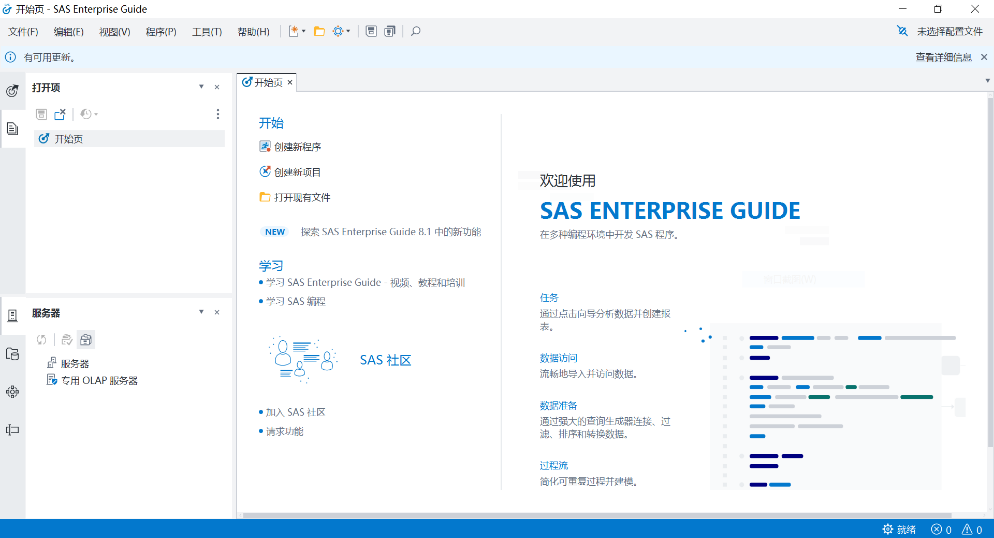The height and width of the screenshot is (538, 994).
Task: Open the tab list arrow at the tab bar's right end
Action: pos(987,81)
